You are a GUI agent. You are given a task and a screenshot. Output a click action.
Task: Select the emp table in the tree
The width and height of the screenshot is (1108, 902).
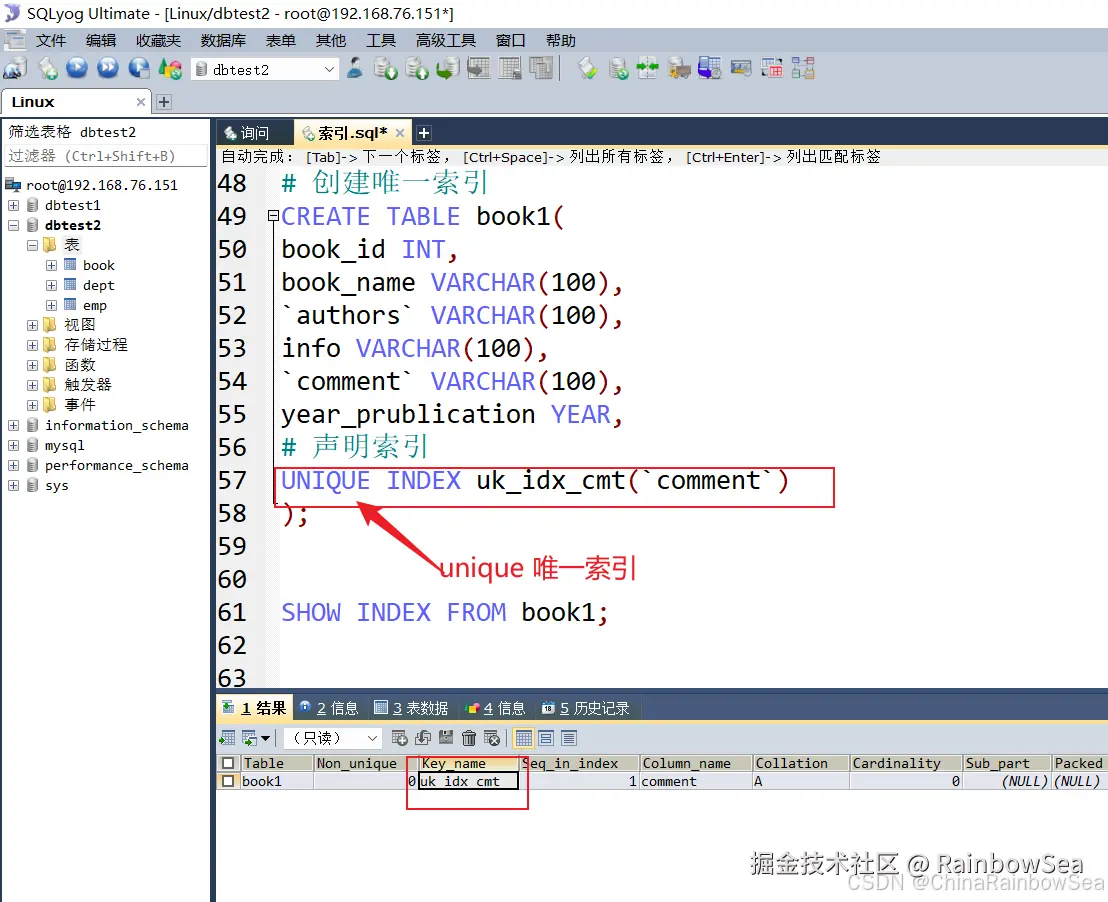tap(95, 305)
